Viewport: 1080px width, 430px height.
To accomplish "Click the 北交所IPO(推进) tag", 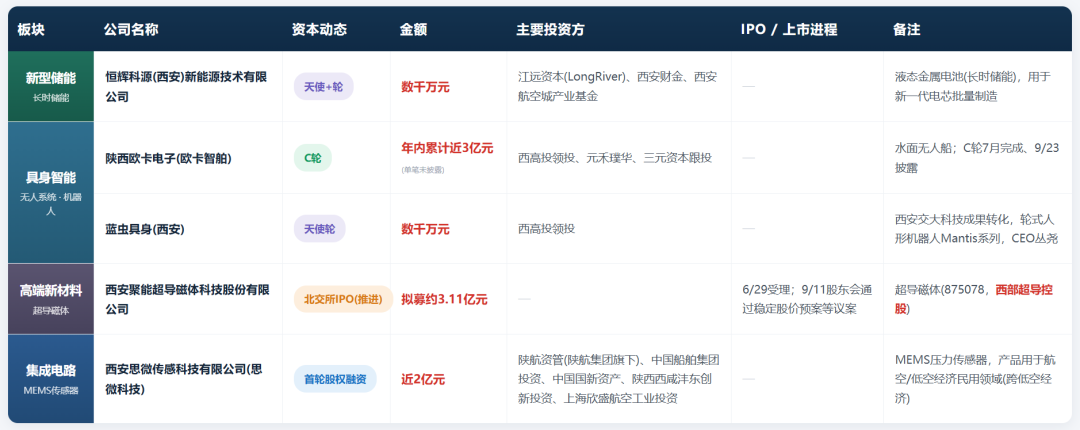I will click(x=343, y=299).
